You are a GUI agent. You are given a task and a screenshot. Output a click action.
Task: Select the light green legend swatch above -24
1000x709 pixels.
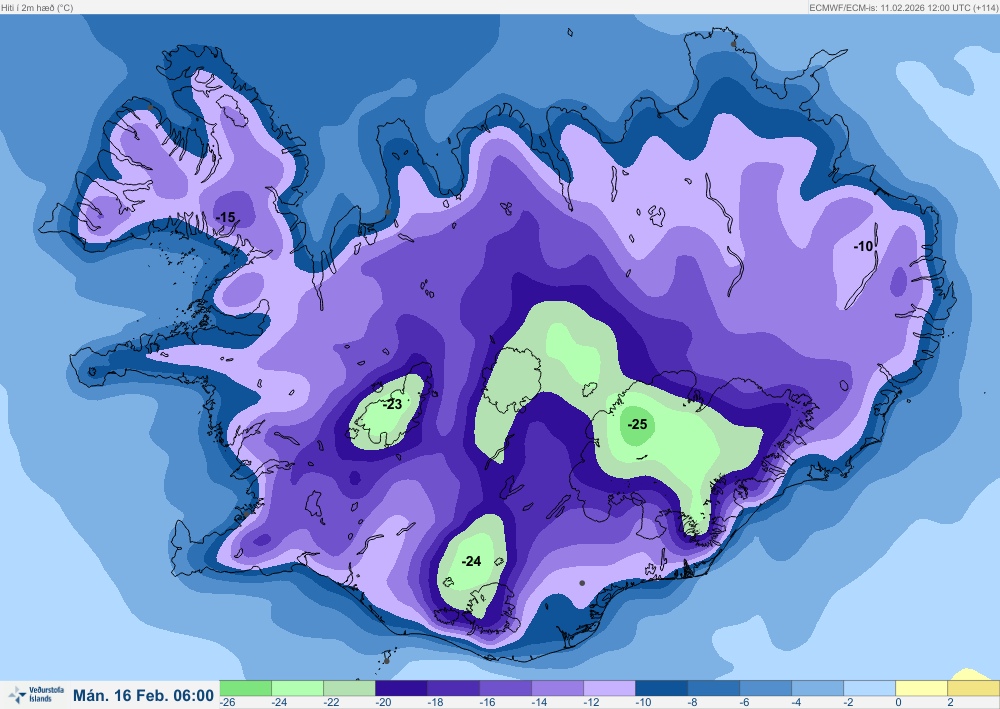click(x=298, y=688)
